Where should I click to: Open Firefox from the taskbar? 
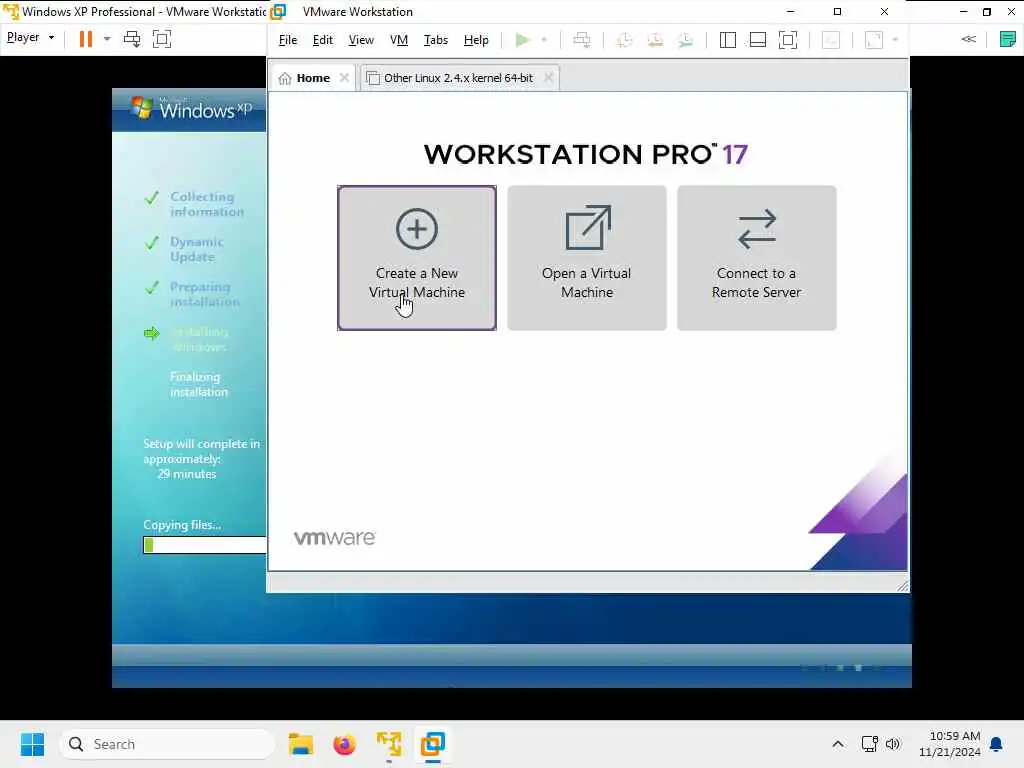tap(344, 744)
